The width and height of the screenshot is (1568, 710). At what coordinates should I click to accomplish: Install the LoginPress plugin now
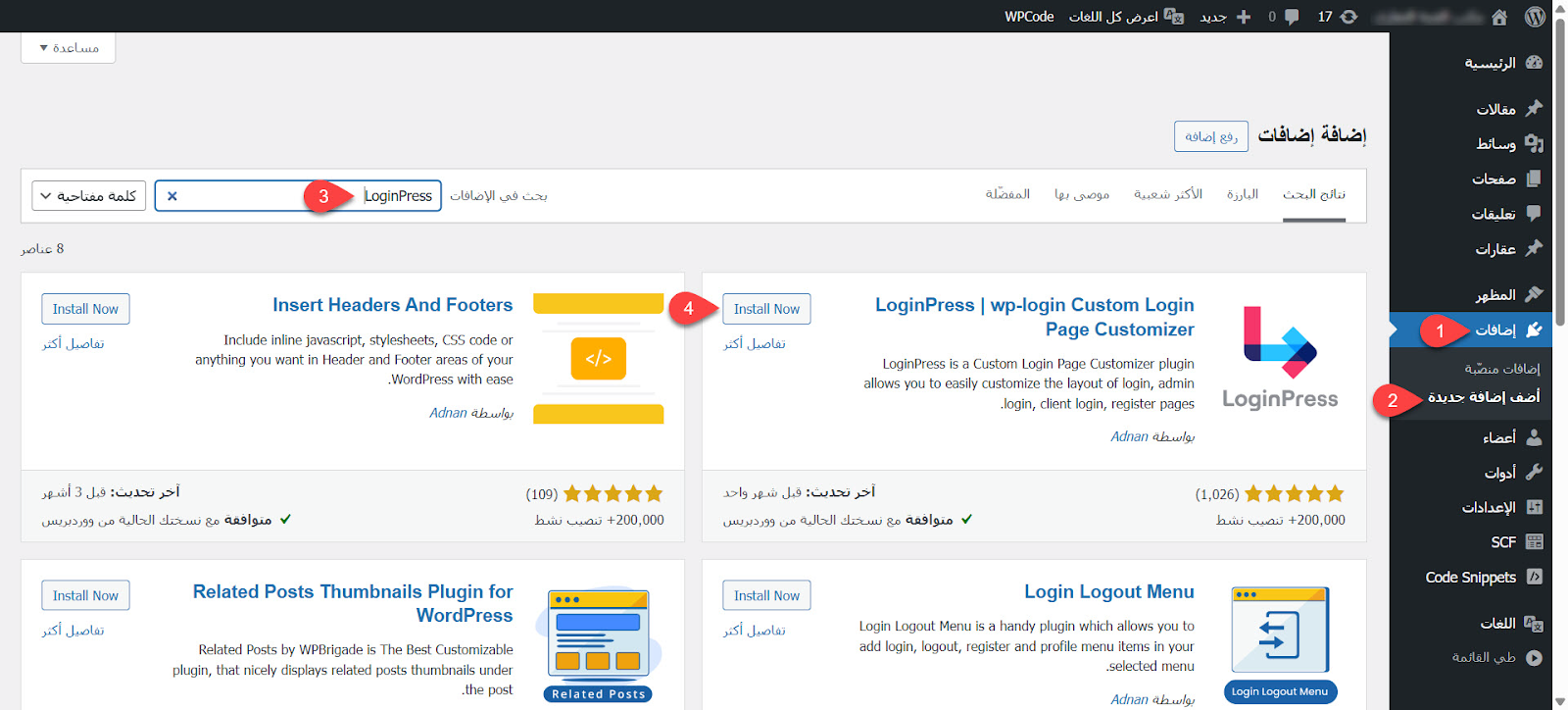(766, 309)
